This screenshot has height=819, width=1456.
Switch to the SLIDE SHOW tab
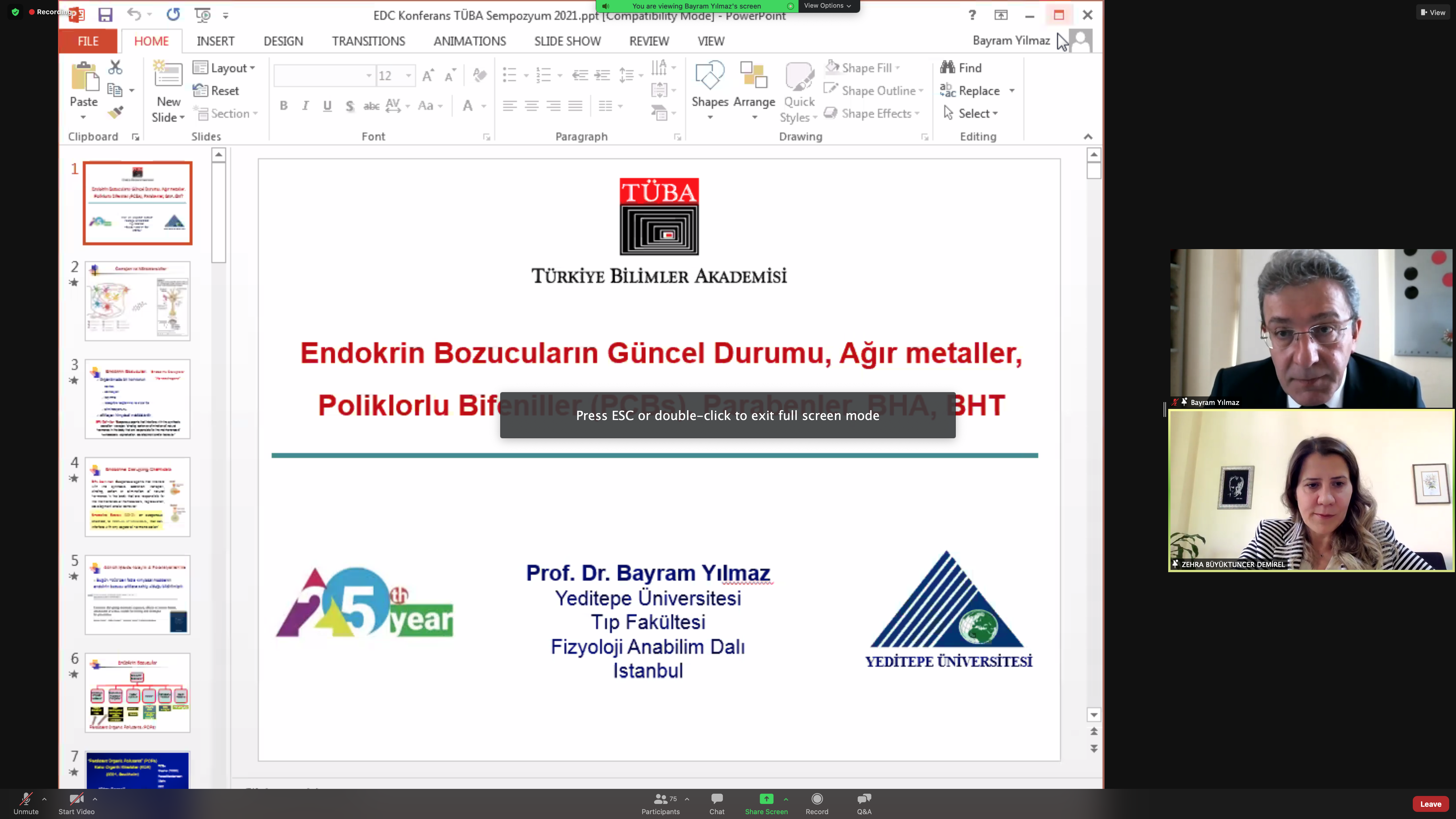pos(568,41)
